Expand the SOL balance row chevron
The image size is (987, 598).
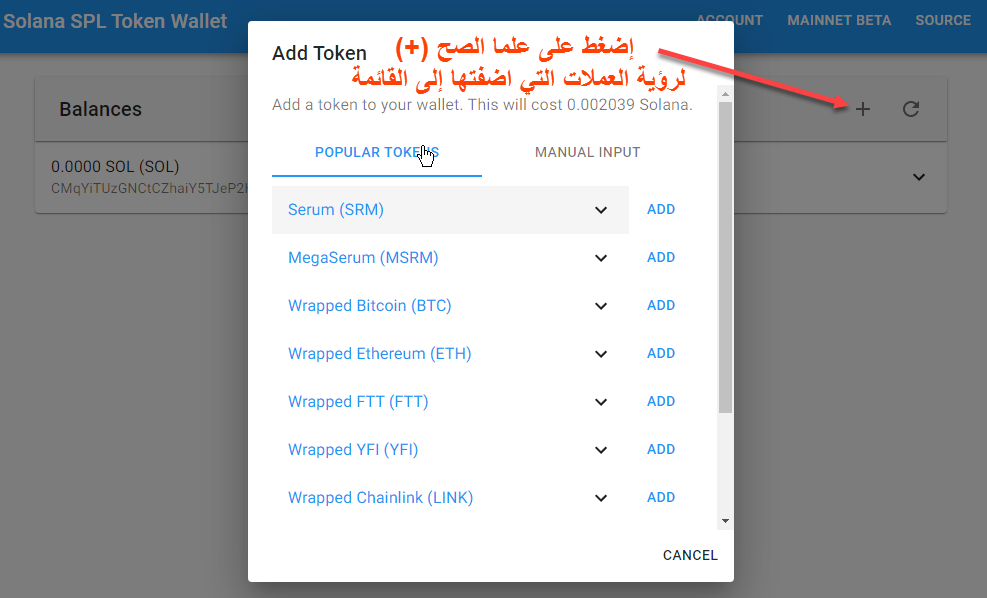[919, 178]
